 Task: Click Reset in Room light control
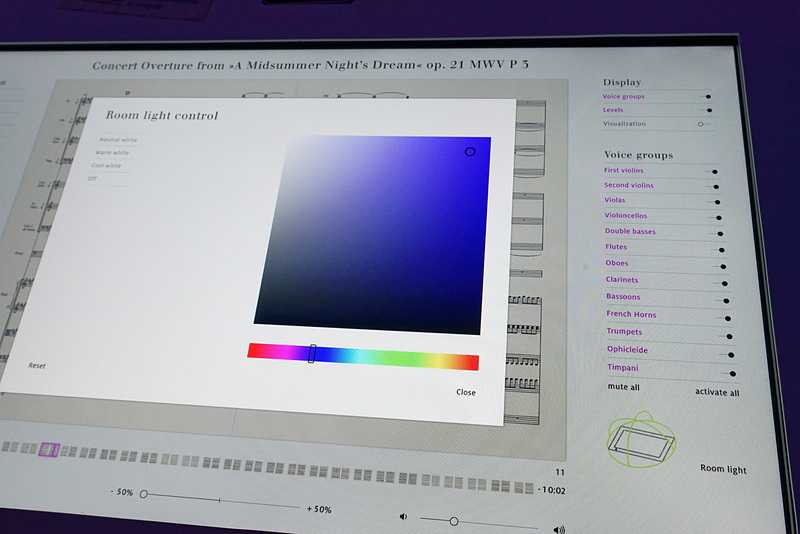pos(37,366)
